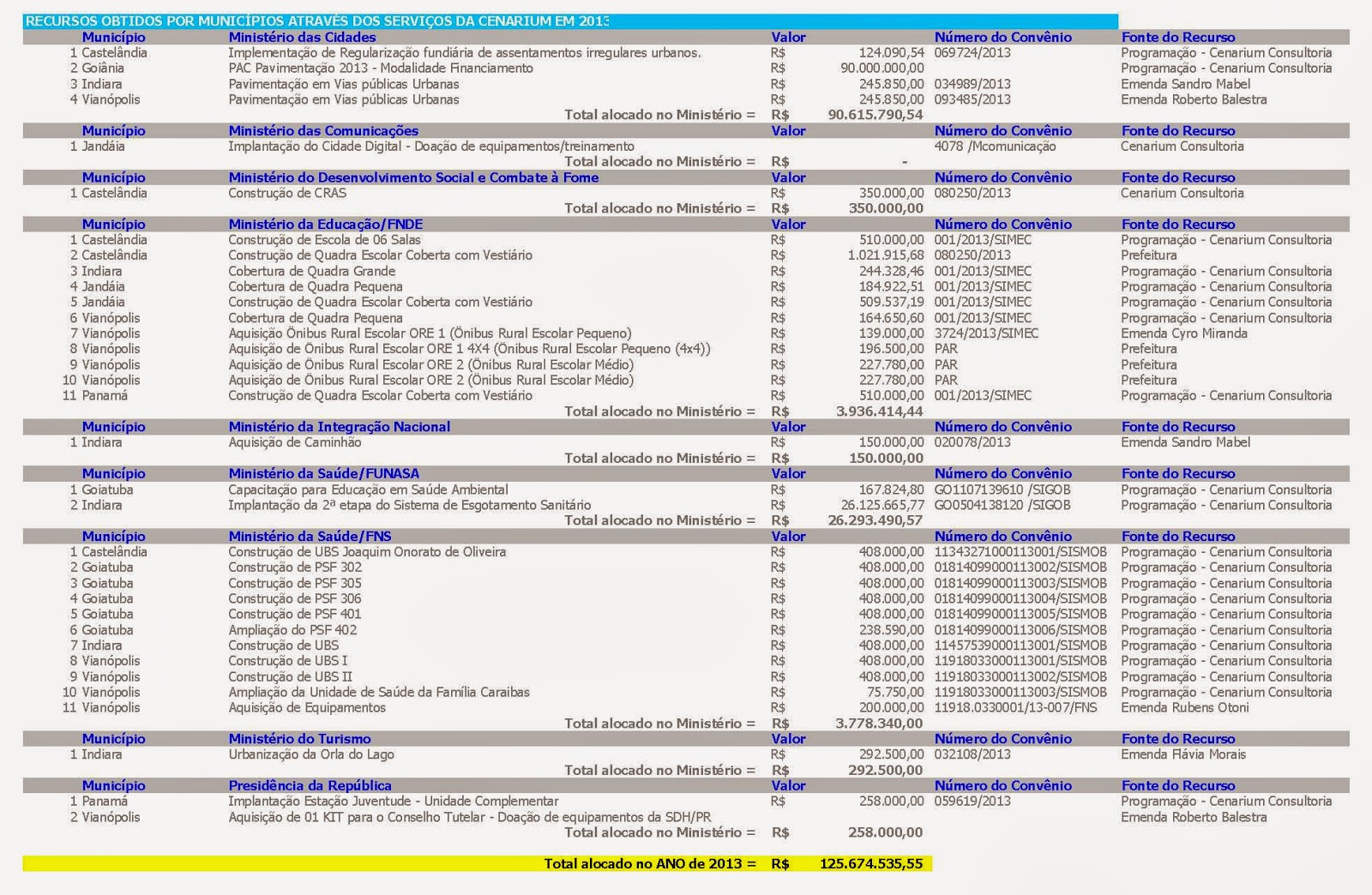The height and width of the screenshot is (895, 1372).
Task: Click the 'Presidência da República' header
Action: point(310,785)
